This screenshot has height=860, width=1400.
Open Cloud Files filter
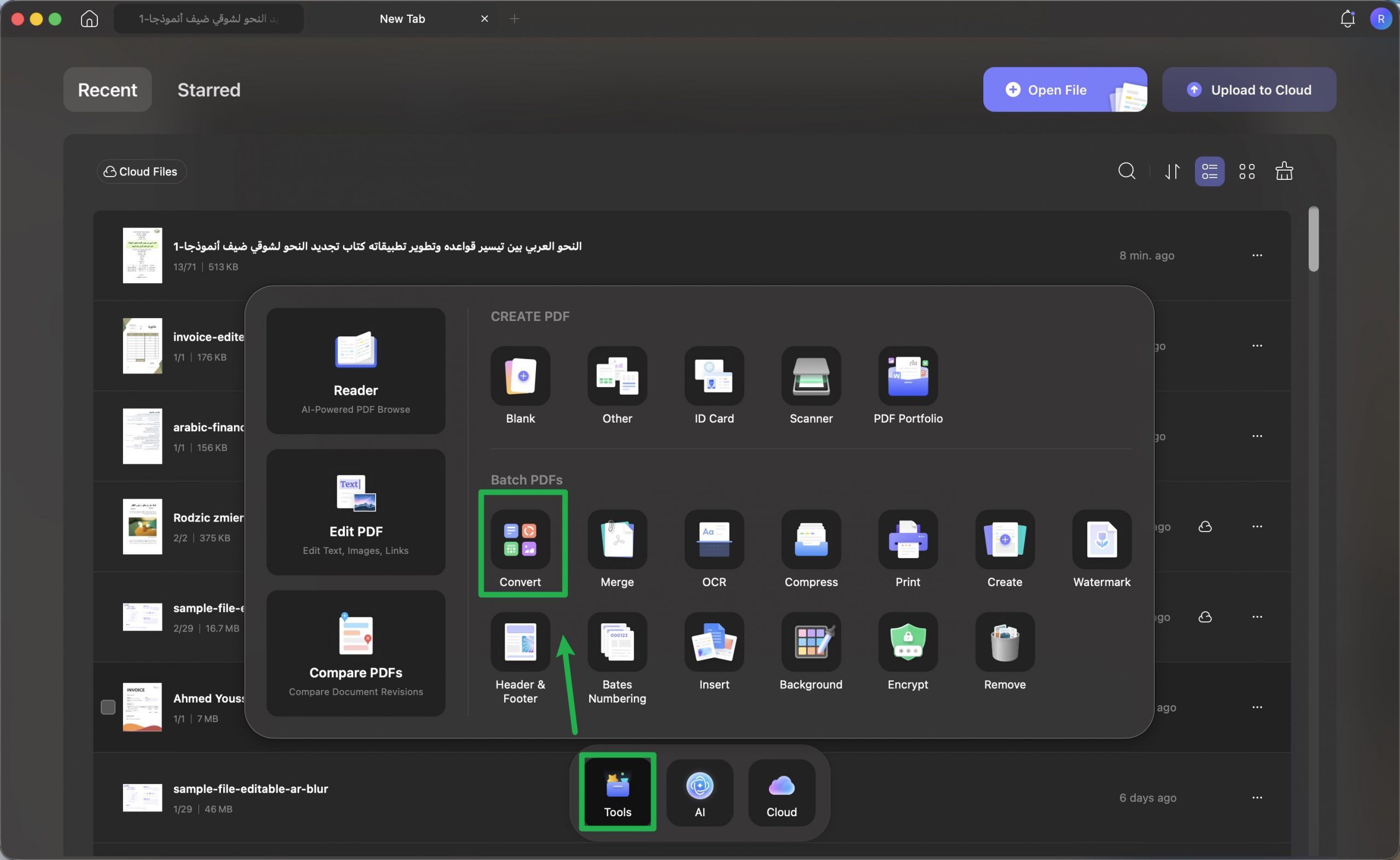tap(141, 171)
